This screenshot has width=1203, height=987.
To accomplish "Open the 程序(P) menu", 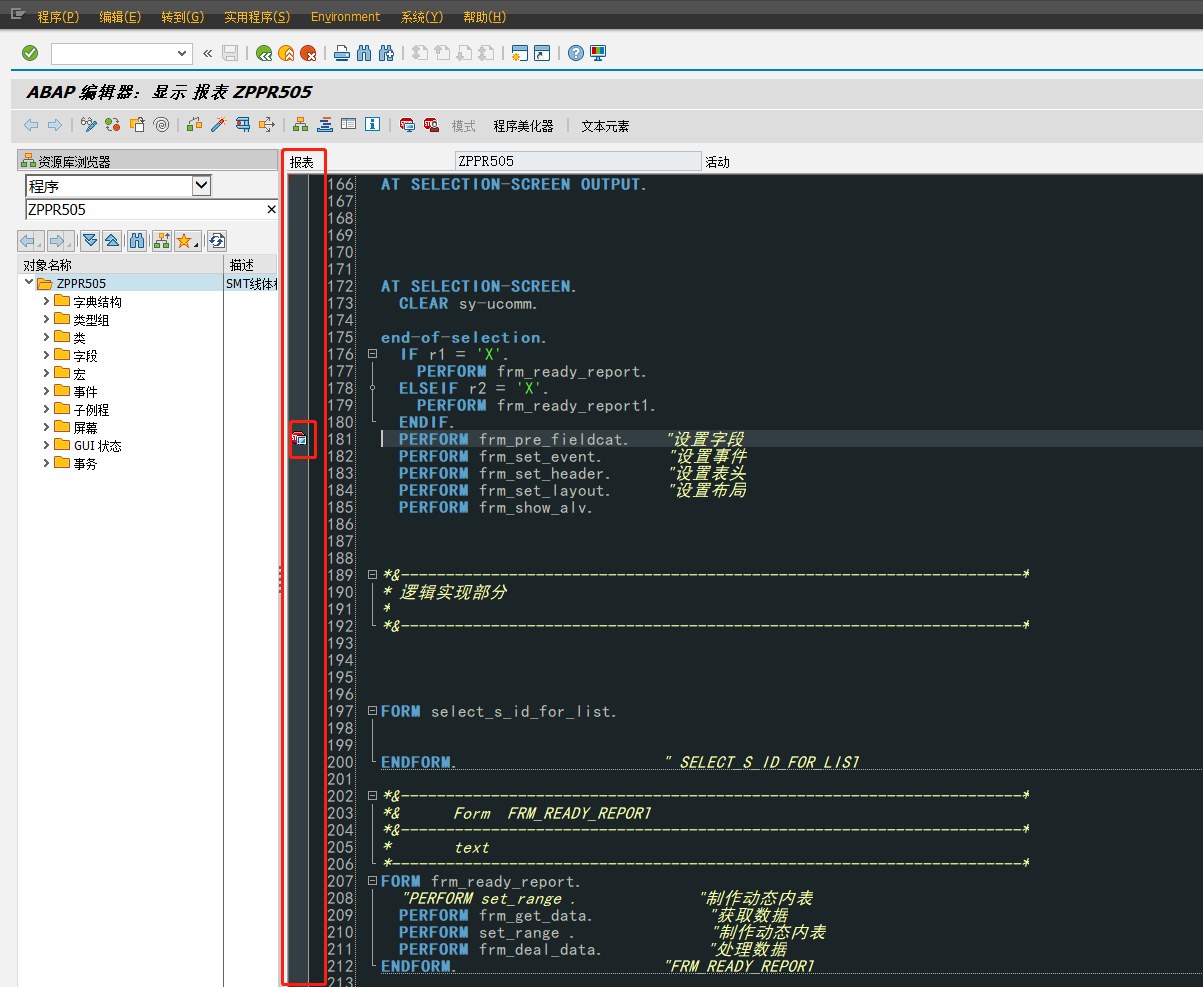I will pos(58,17).
